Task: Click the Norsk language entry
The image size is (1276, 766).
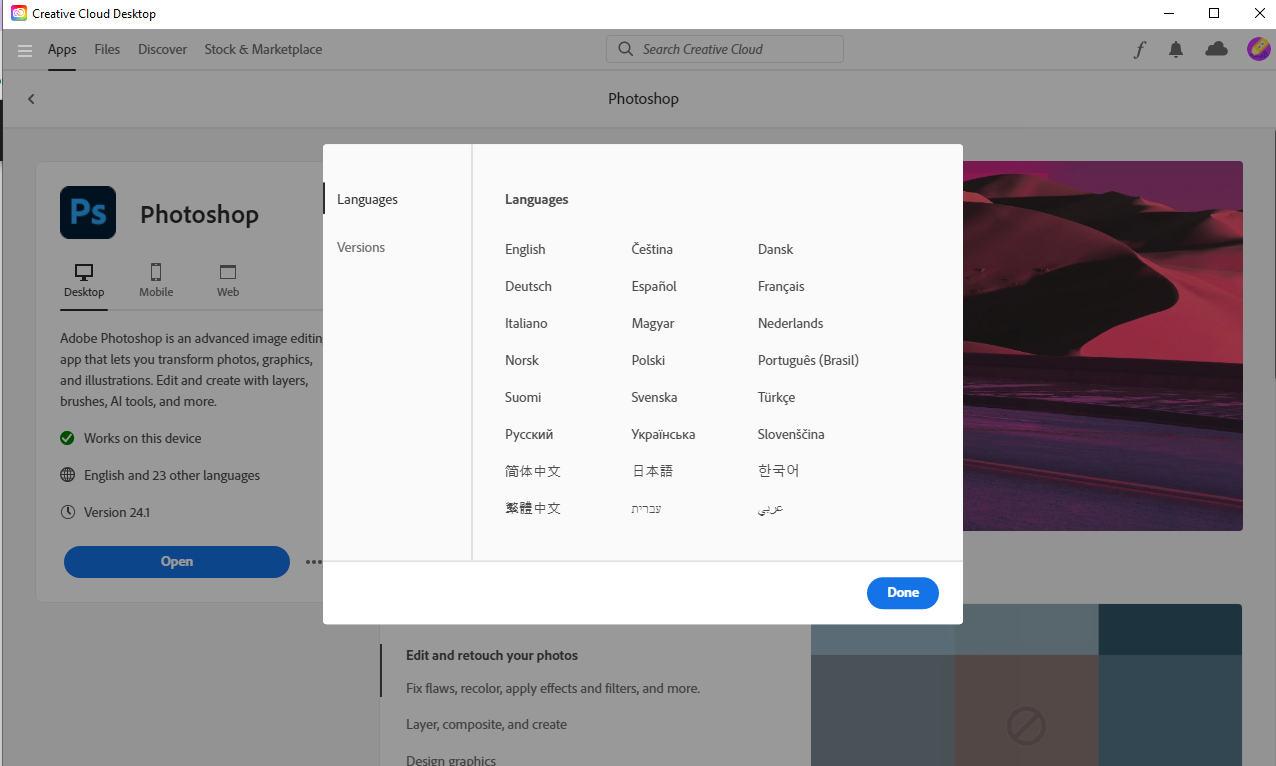Action: point(522,360)
